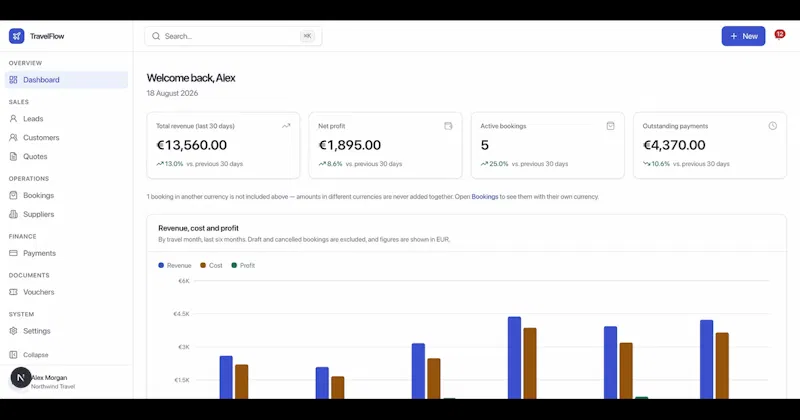
Task: Toggle the Profit legend item
Action: coord(243,265)
